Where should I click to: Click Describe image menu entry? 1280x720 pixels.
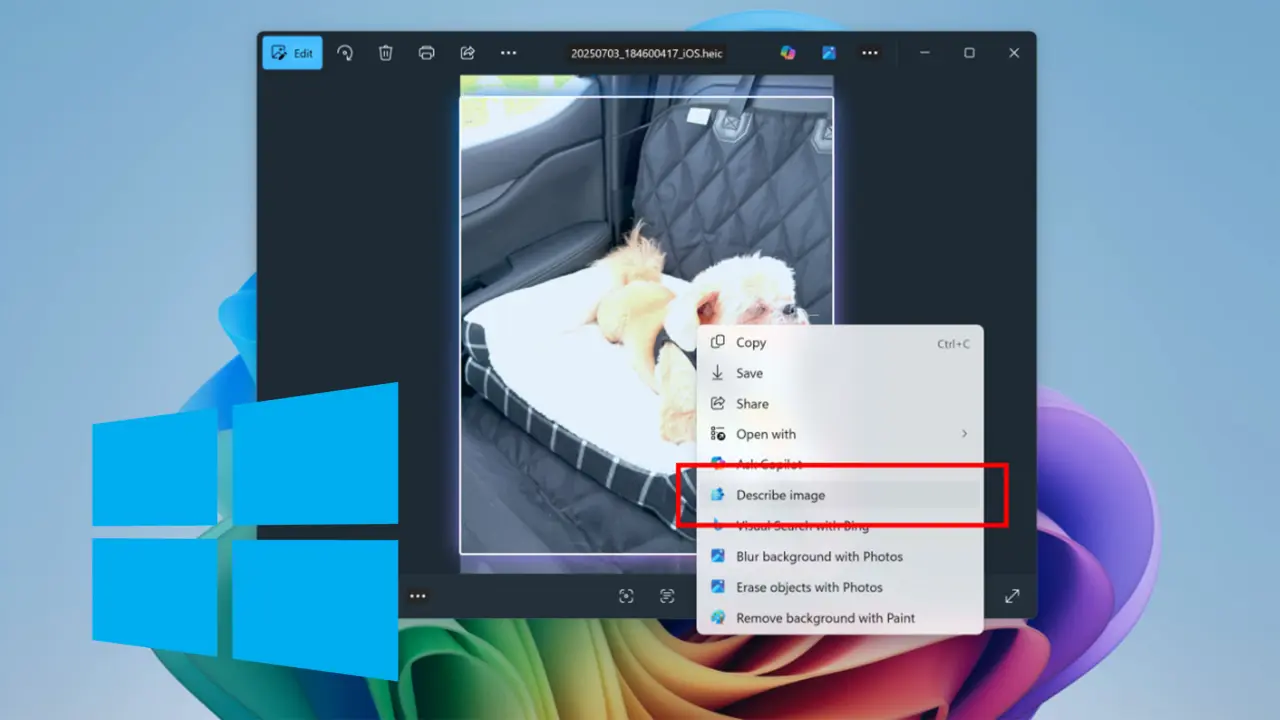pos(780,495)
